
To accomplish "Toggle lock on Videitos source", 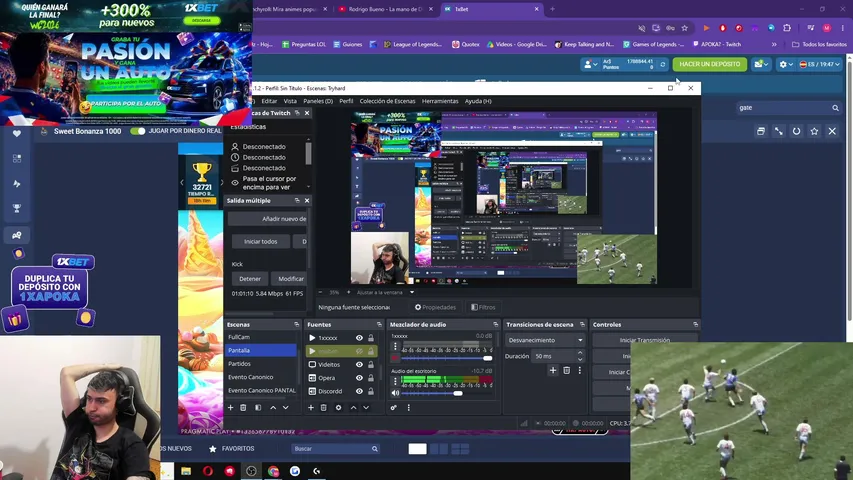I will click(x=371, y=365).
